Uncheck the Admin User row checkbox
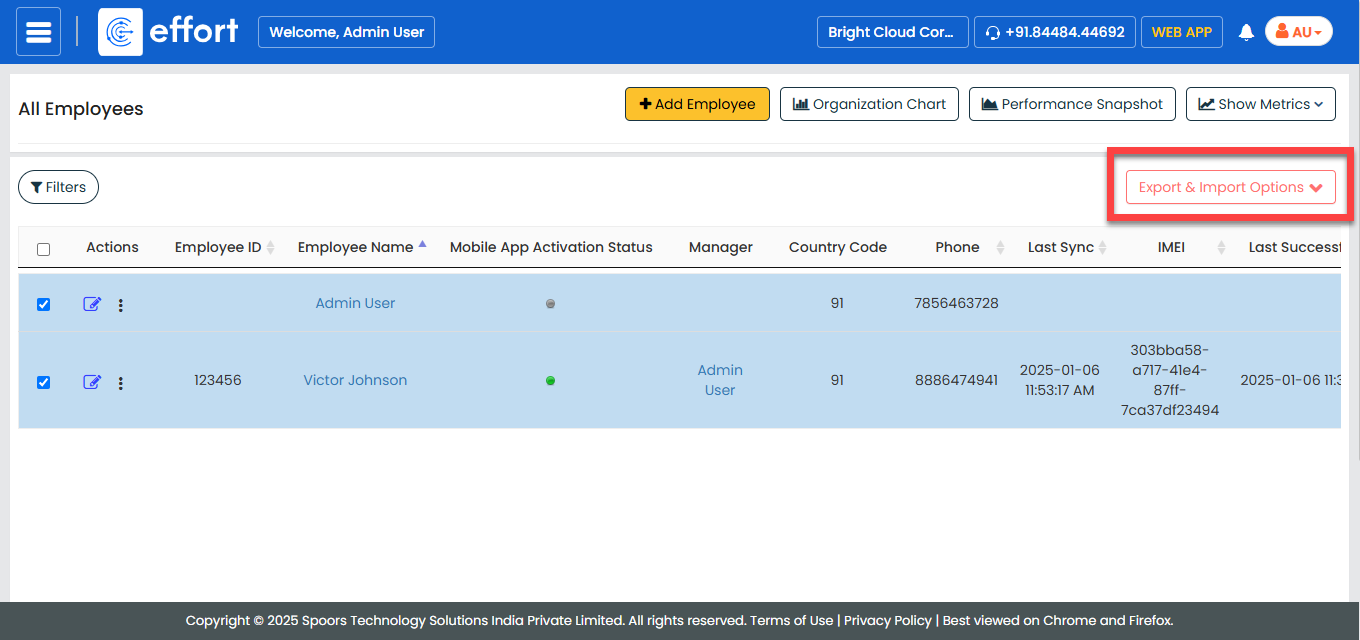The image size is (1360, 640). pos(43,305)
